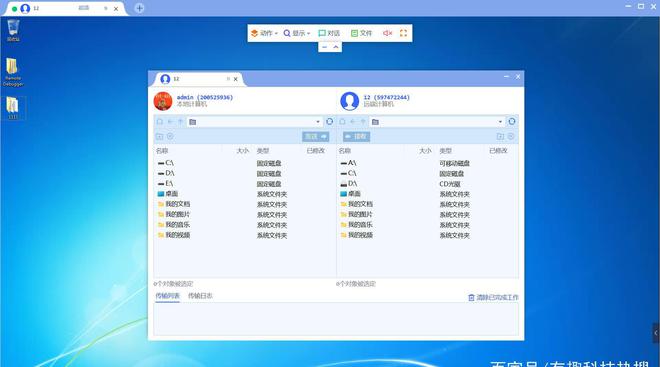Sort remote list by 大小 column

(425, 151)
